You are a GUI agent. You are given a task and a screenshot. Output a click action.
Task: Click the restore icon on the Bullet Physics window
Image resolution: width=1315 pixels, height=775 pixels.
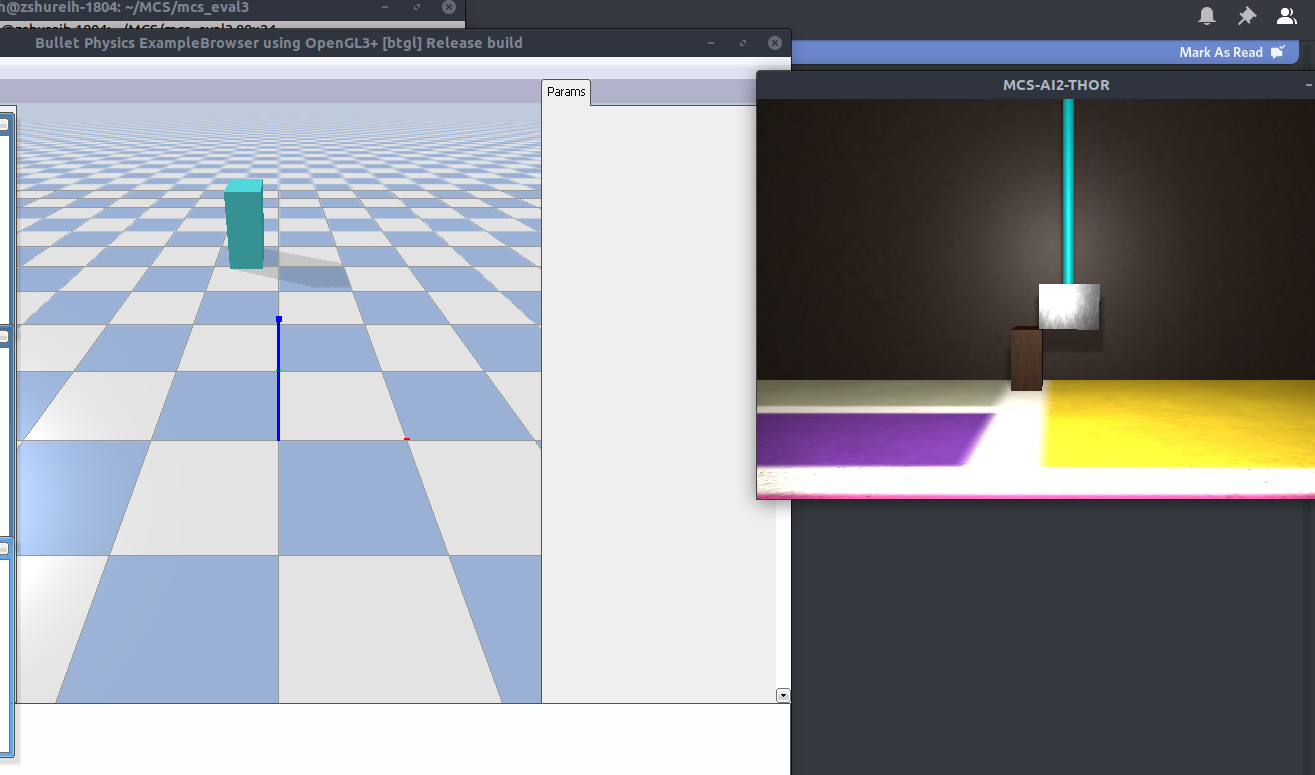click(x=742, y=43)
